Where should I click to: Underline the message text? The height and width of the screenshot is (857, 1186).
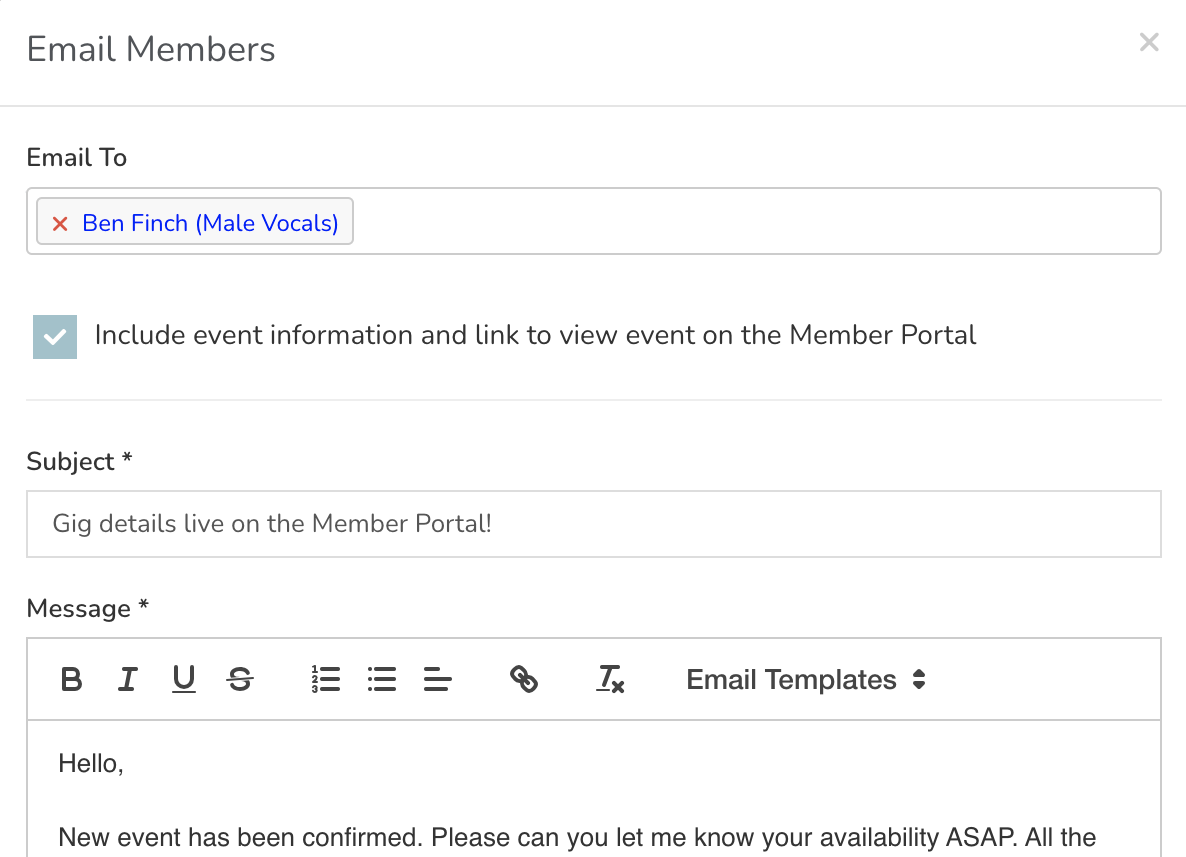click(x=183, y=679)
